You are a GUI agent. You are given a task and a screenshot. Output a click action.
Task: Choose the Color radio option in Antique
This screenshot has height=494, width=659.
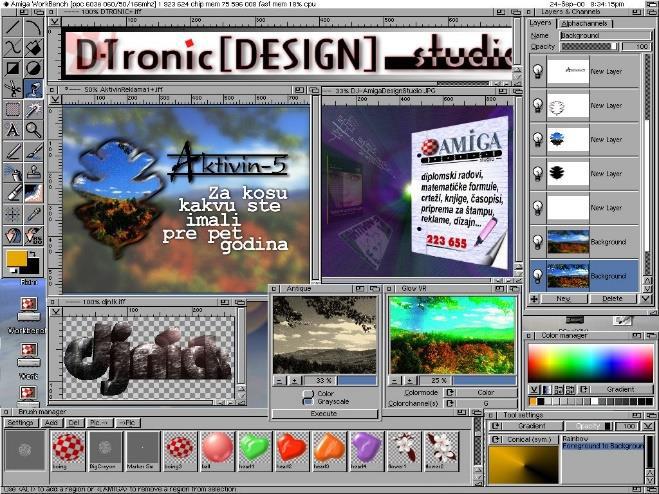coord(308,394)
